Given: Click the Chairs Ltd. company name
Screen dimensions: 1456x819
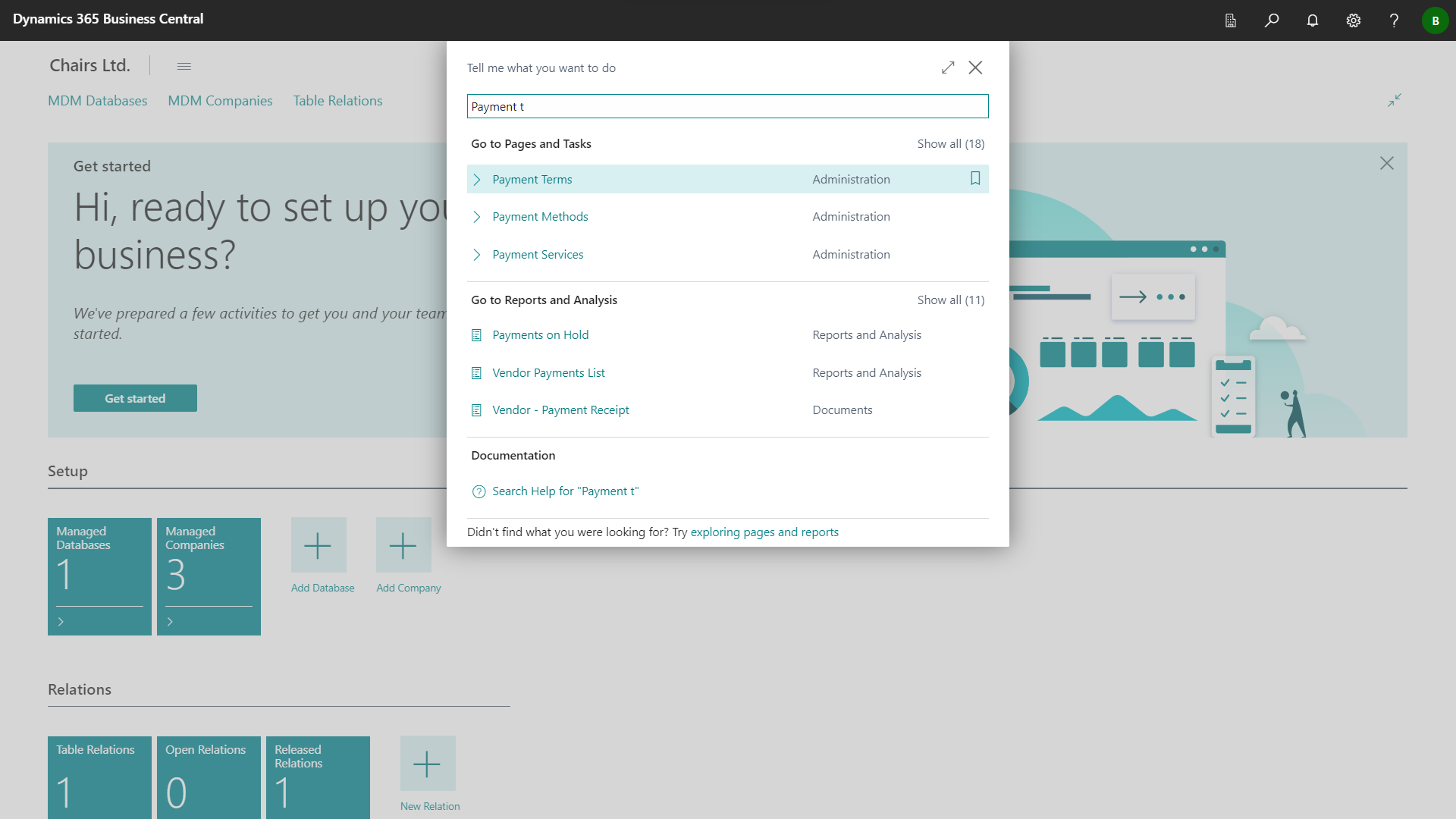Looking at the screenshot, I should tap(90, 66).
